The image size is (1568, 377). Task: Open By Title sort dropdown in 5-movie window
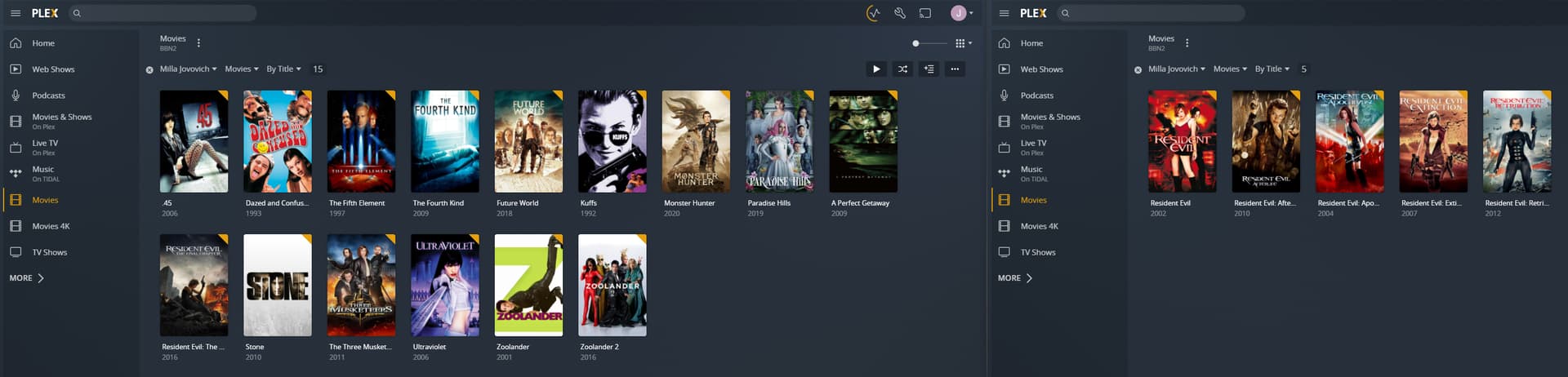click(1272, 69)
